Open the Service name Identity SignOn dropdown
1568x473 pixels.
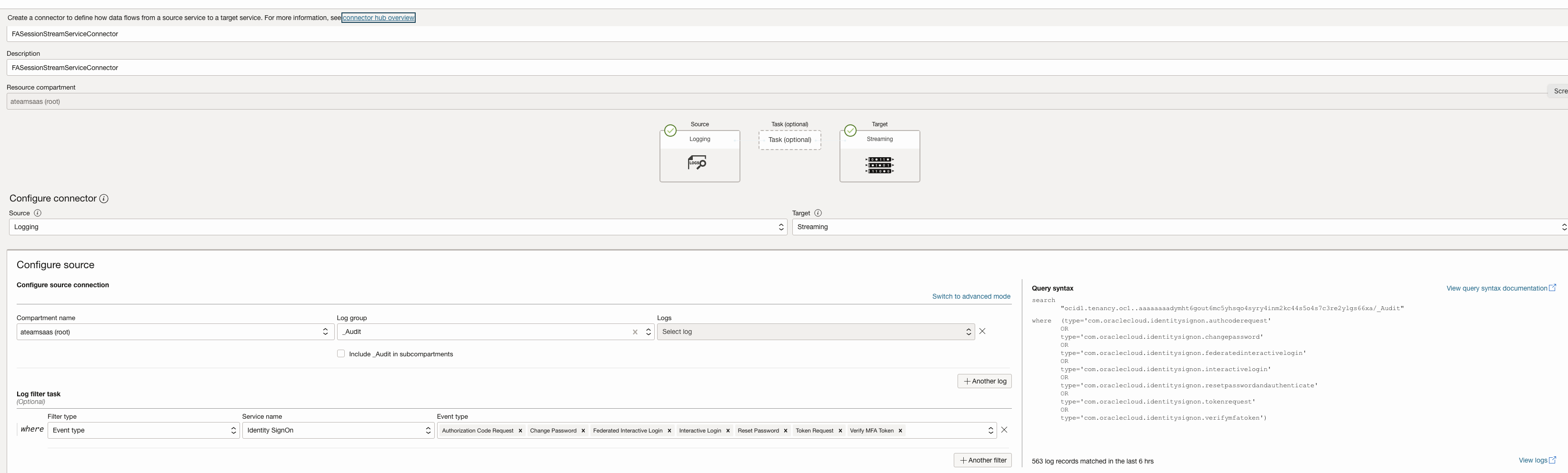[338, 431]
